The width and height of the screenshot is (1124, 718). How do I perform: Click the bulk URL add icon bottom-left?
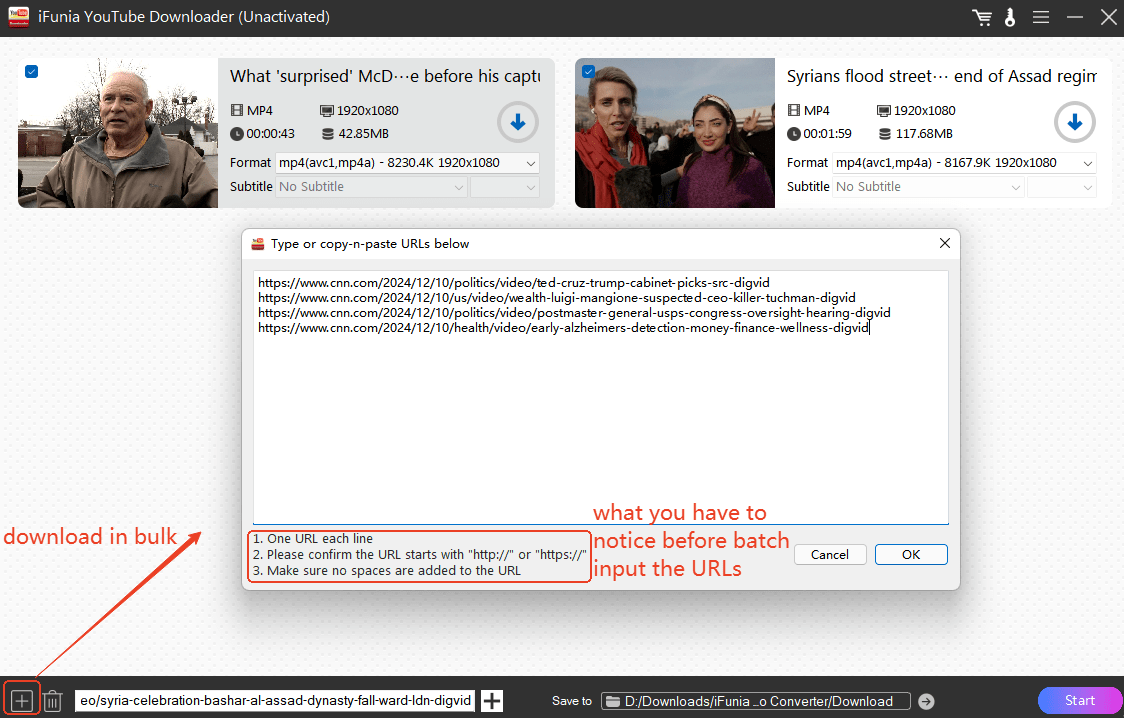tap(22, 700)
